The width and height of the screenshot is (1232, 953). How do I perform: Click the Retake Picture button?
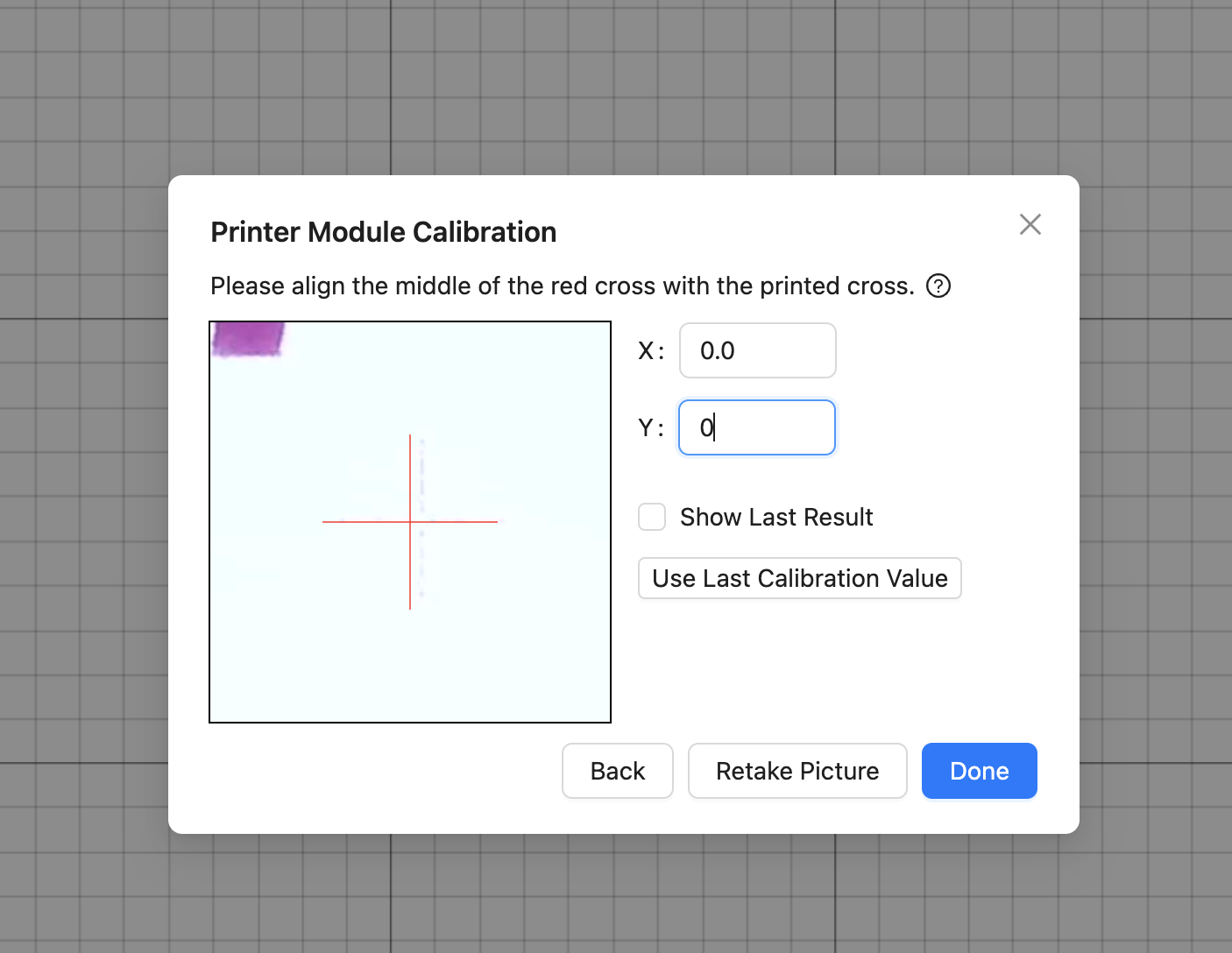(797, 771)
